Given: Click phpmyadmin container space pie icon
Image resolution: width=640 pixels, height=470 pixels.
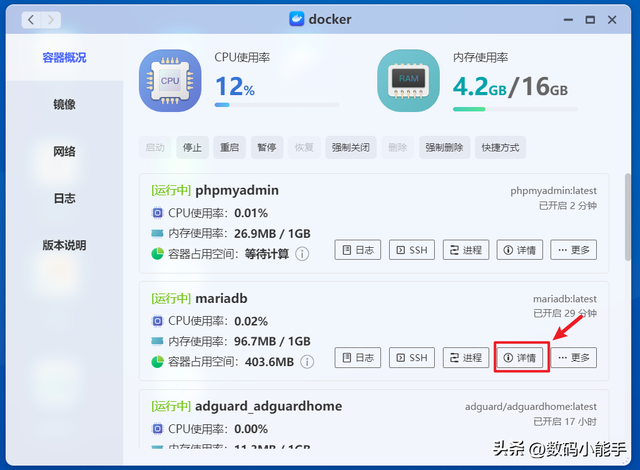Looking at the screenshot, I should click(x=157, y=254).
